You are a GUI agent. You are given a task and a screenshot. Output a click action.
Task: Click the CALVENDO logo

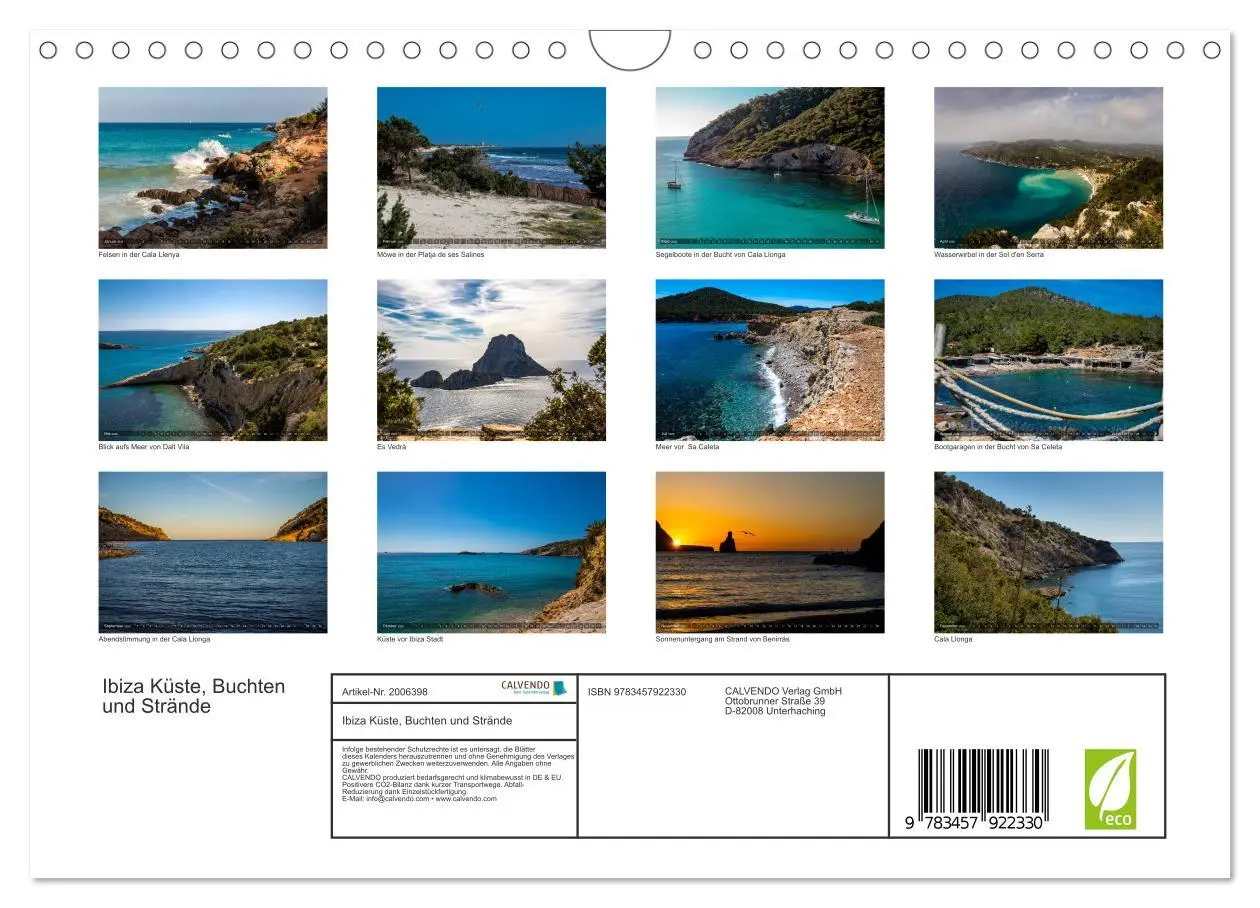tap(534, 688)
